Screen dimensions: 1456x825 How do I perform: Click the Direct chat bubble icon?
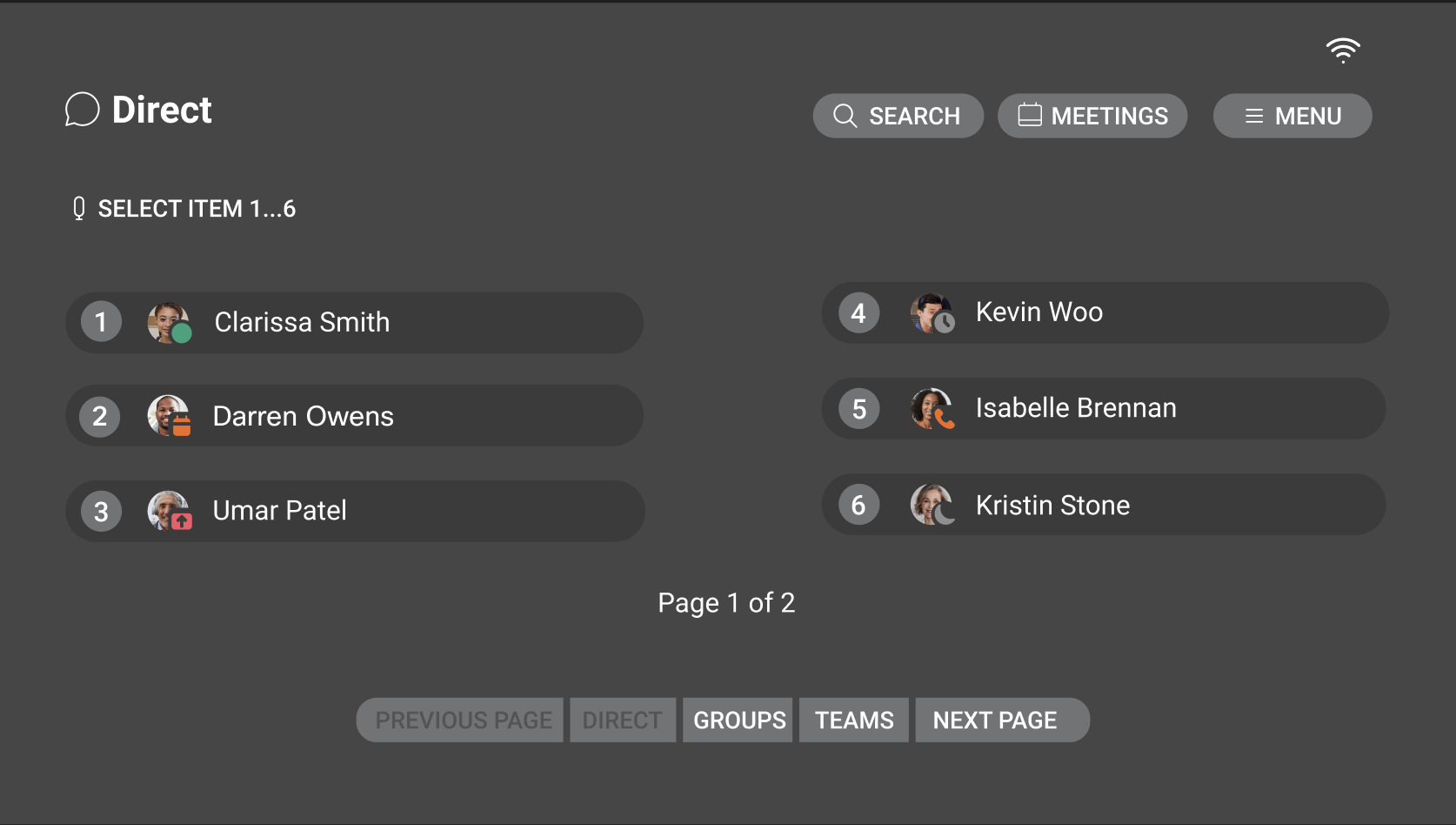pos(83,110)
